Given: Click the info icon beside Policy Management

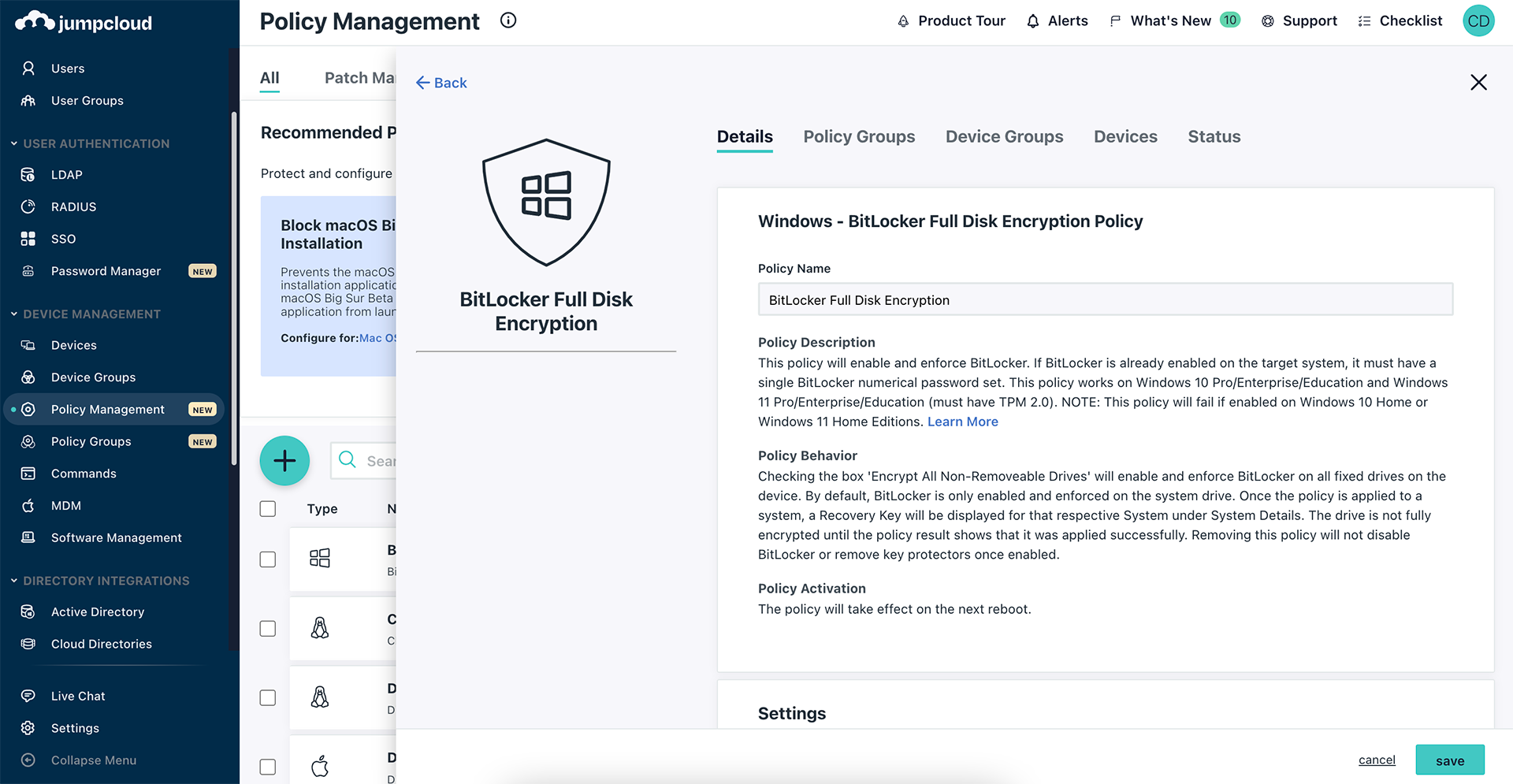Looking at the screenshot, I should tap(508, 20).
